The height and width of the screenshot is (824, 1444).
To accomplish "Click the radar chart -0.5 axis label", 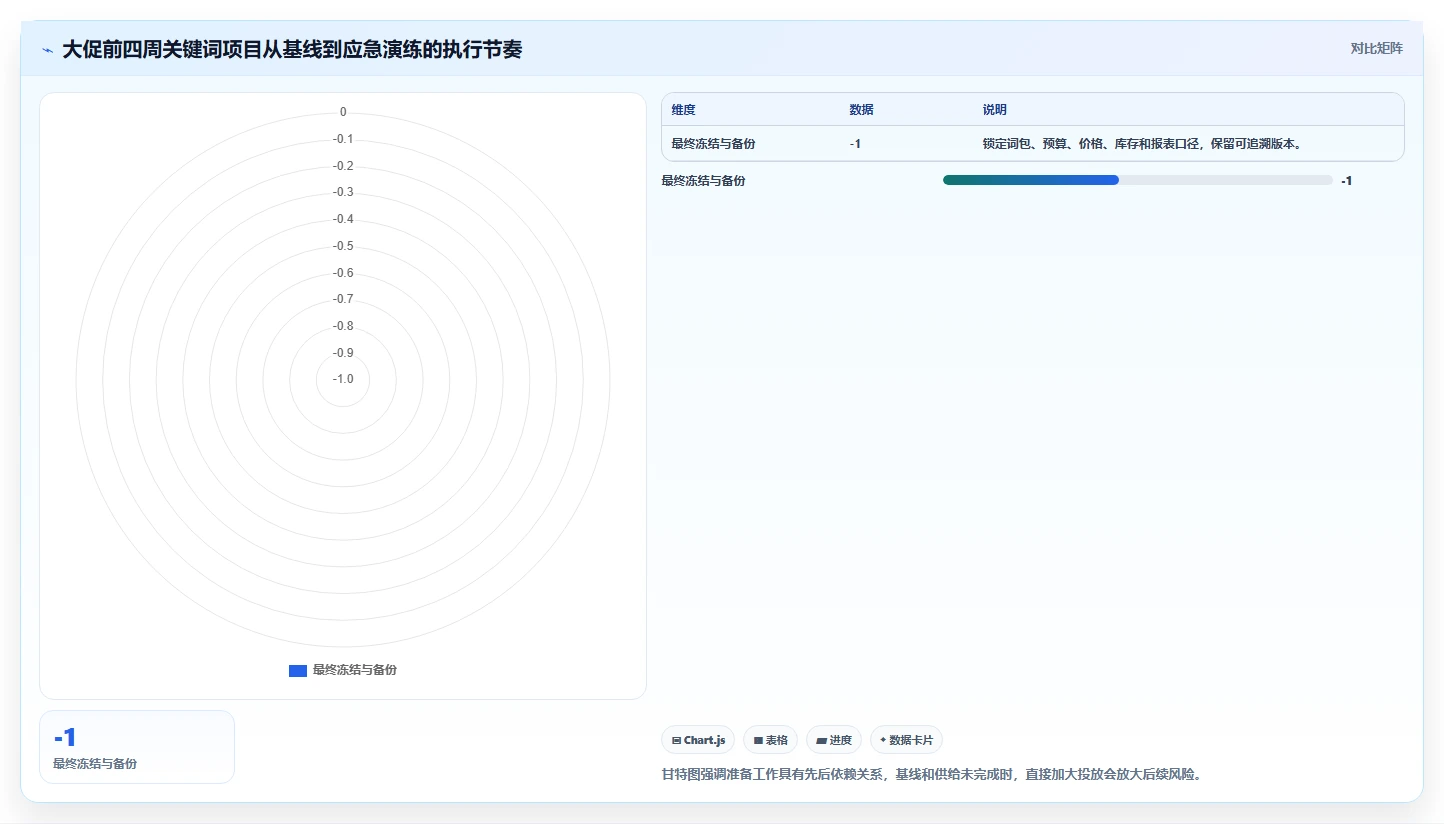I will (x=343, y=246).
